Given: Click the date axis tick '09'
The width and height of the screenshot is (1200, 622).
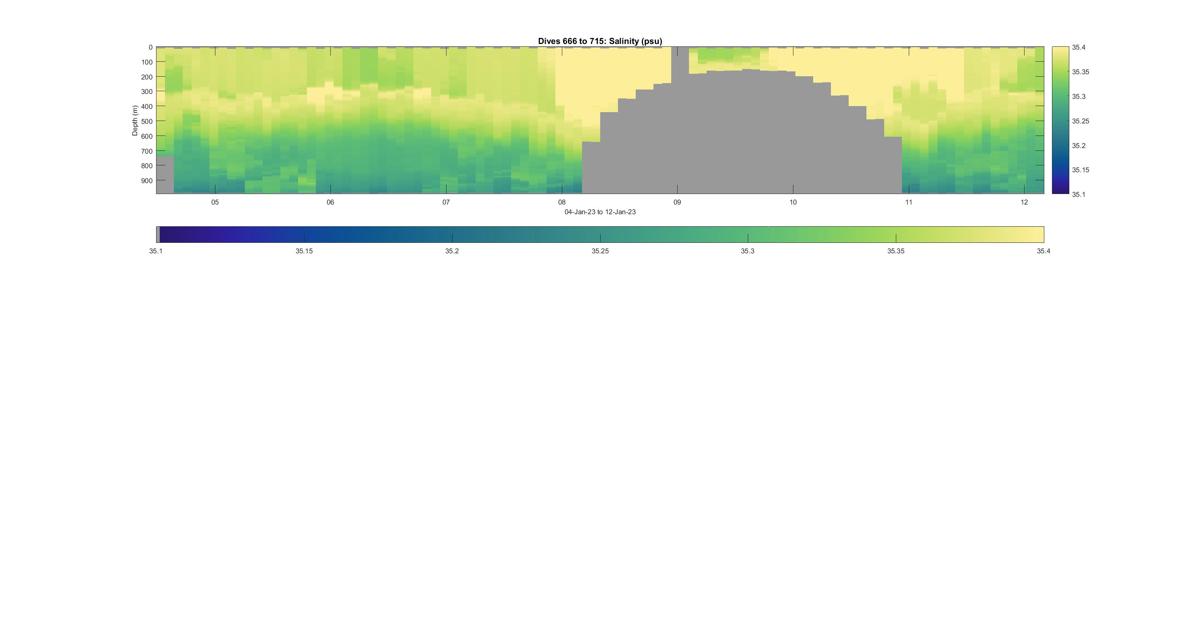Looking at the screenshot, I should point(677,202).
